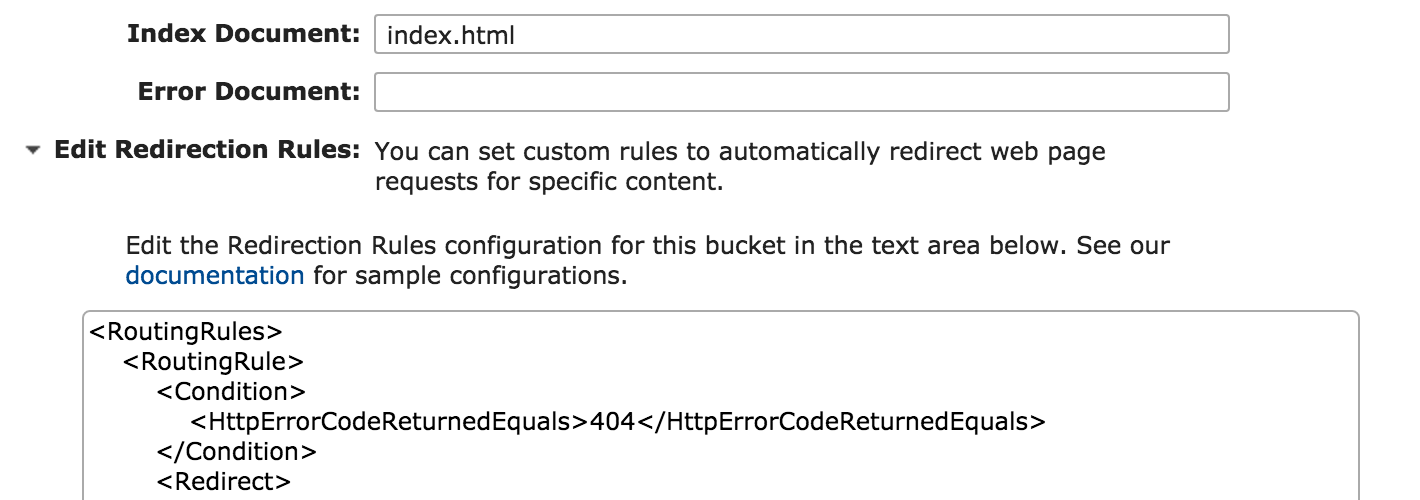Click 'Edit the Redirection Rules configuration' paragraph

[648, 260]
